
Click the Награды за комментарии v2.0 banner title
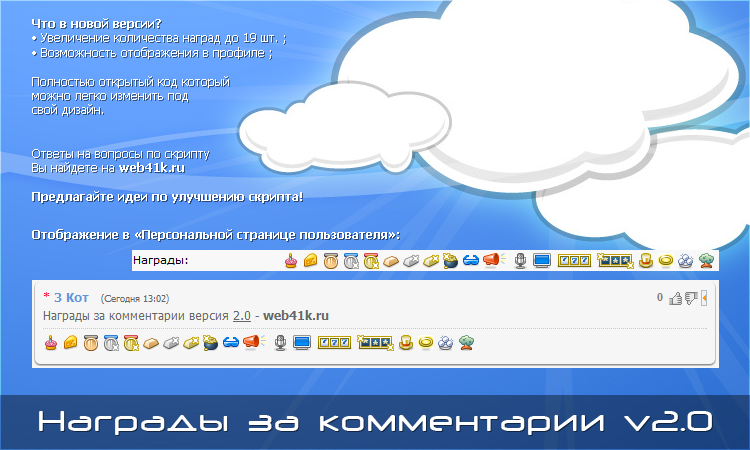375,422
